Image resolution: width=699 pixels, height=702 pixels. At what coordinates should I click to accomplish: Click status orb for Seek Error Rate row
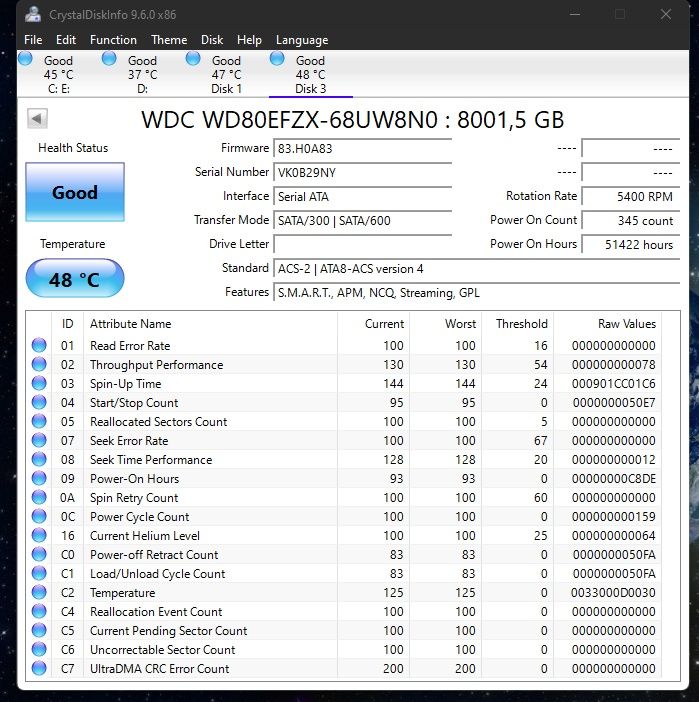click(39, 441)
